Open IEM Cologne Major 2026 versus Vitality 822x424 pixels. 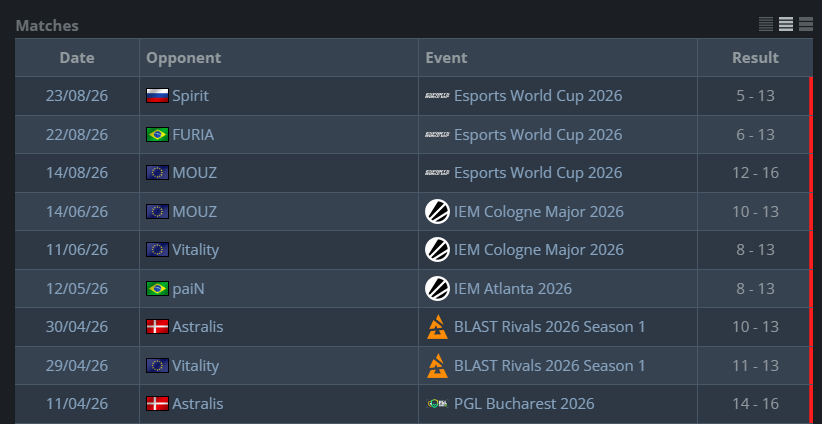click(538, 250)
